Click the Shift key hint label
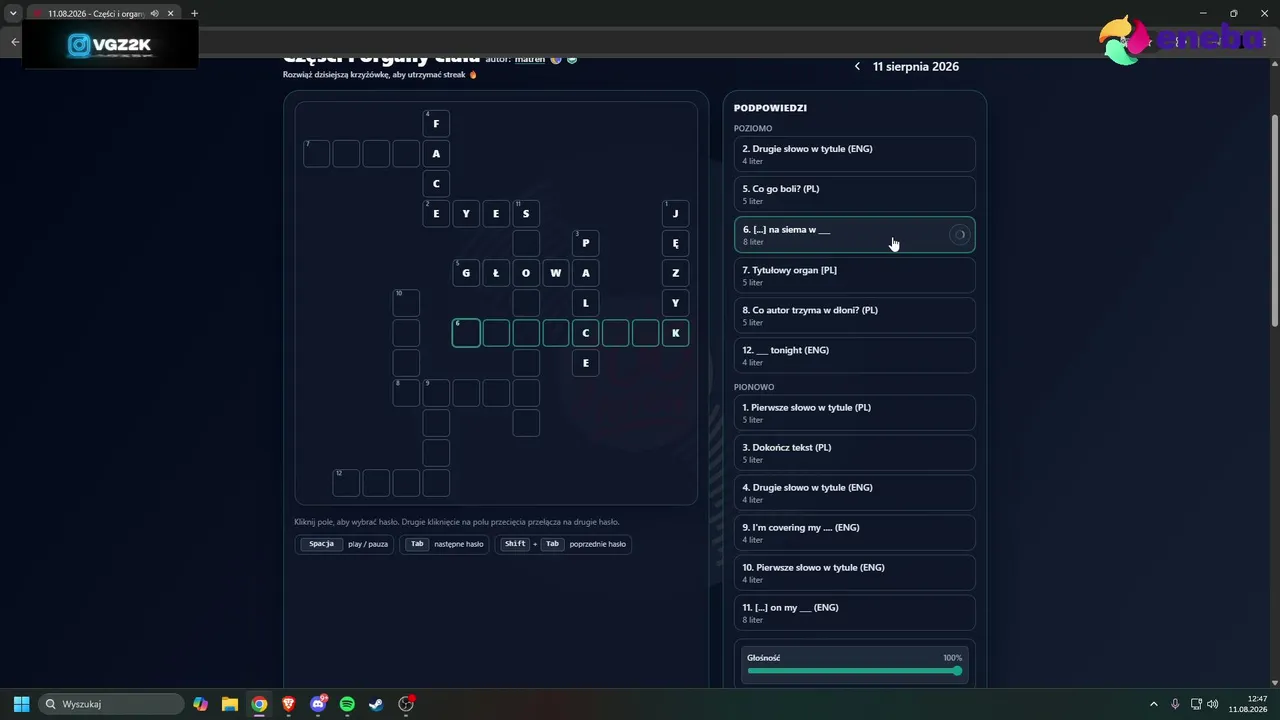 (515, 544)
